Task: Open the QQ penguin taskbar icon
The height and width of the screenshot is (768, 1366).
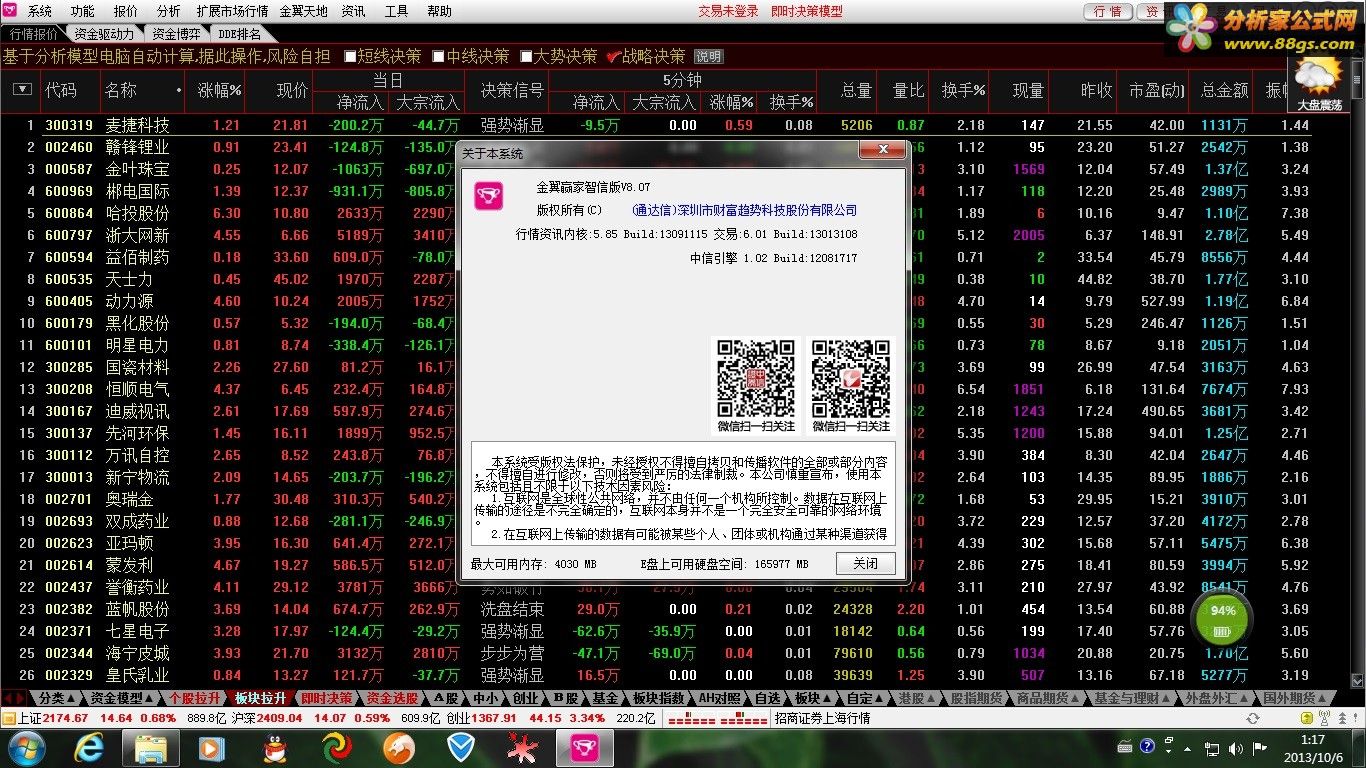Action: coord(275,747)
